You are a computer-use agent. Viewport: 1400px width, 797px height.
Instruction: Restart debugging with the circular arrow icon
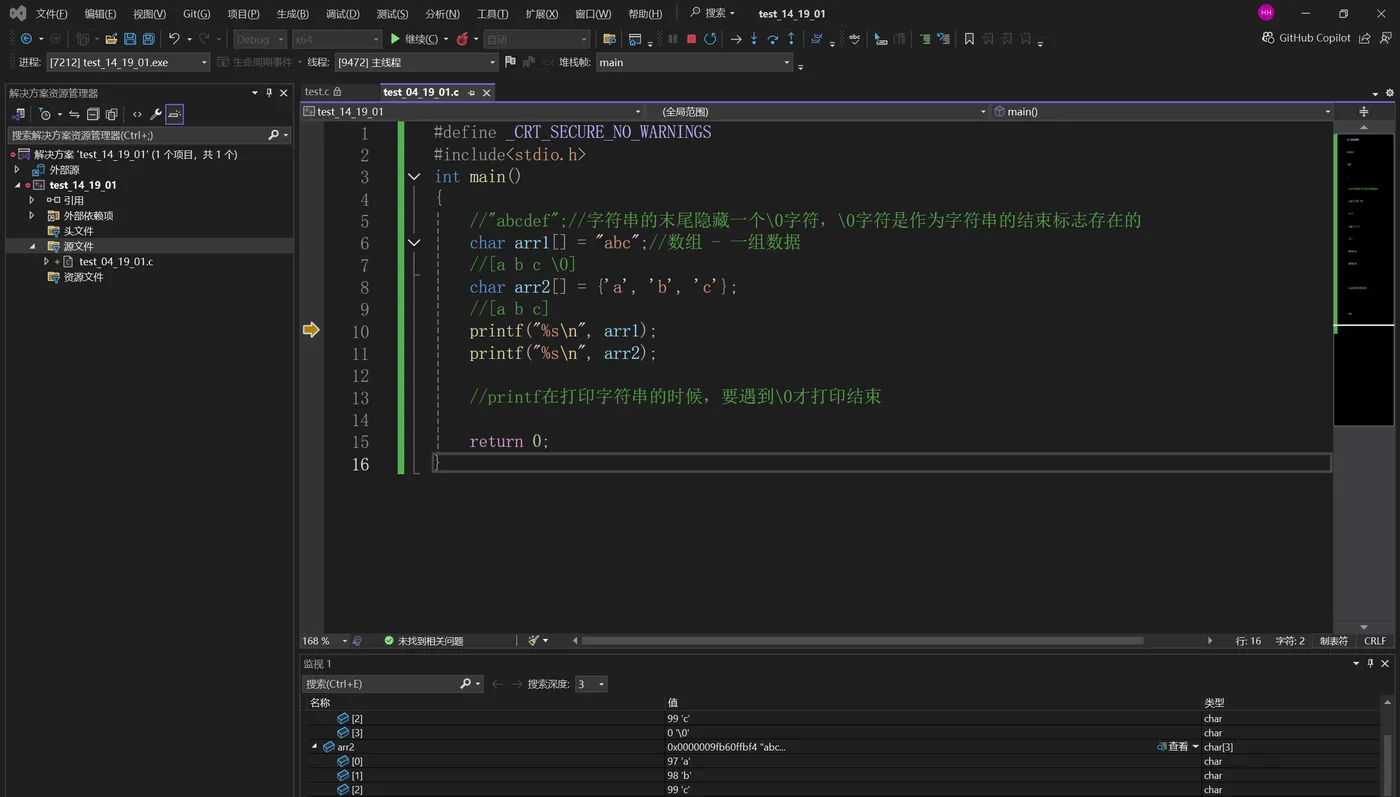click(x=710, y=39)
